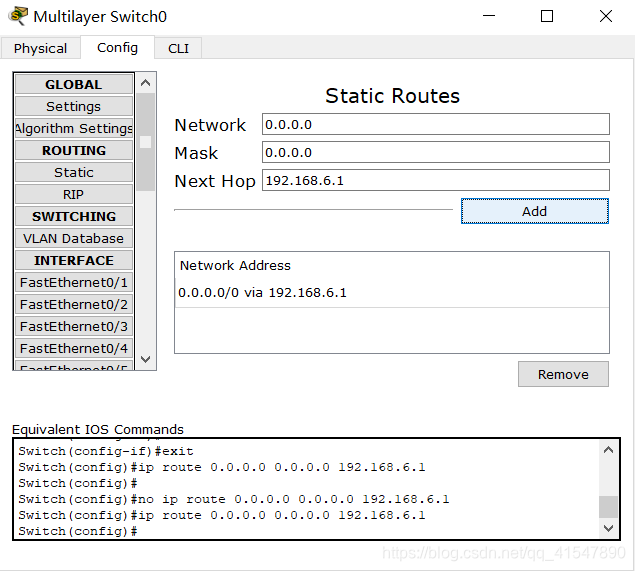Select route 0.0.0.0/0 via 192.168.6.1
This screenshot has height=571, width=635.
[392, 293]
